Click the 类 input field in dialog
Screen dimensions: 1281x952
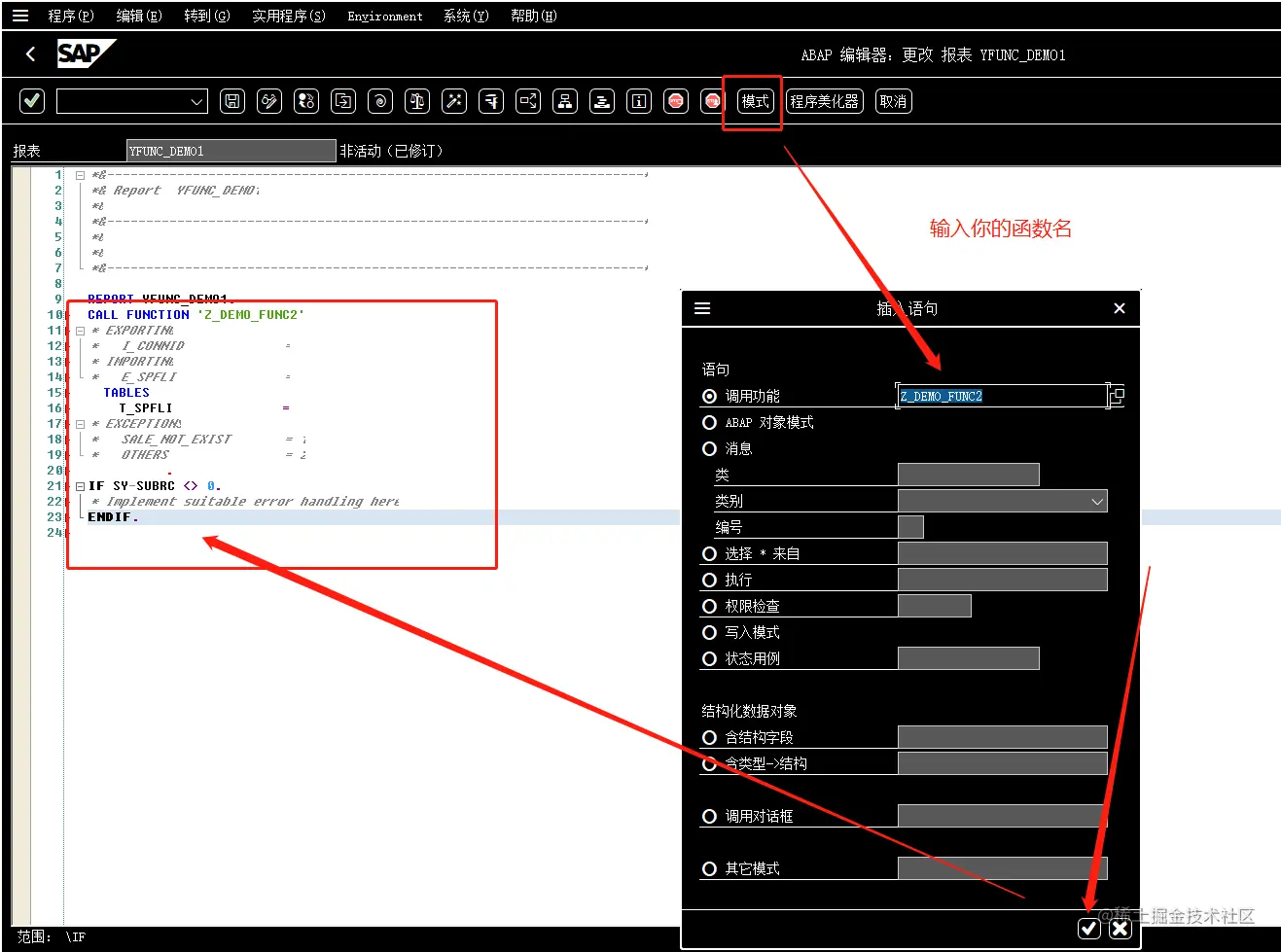click(x=969, y=475)
